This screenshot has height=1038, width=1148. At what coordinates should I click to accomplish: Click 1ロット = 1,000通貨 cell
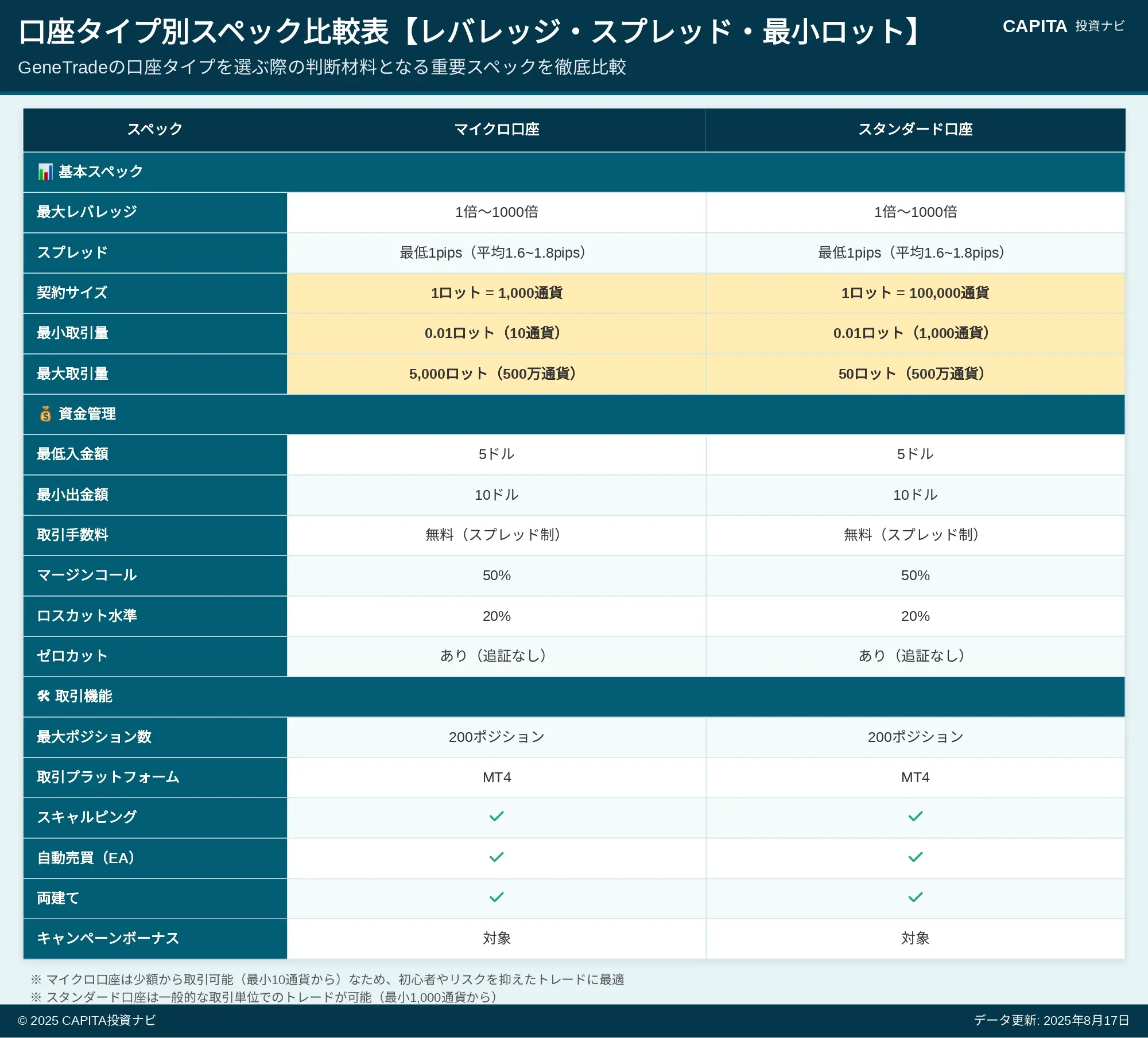tap(497, 293)
